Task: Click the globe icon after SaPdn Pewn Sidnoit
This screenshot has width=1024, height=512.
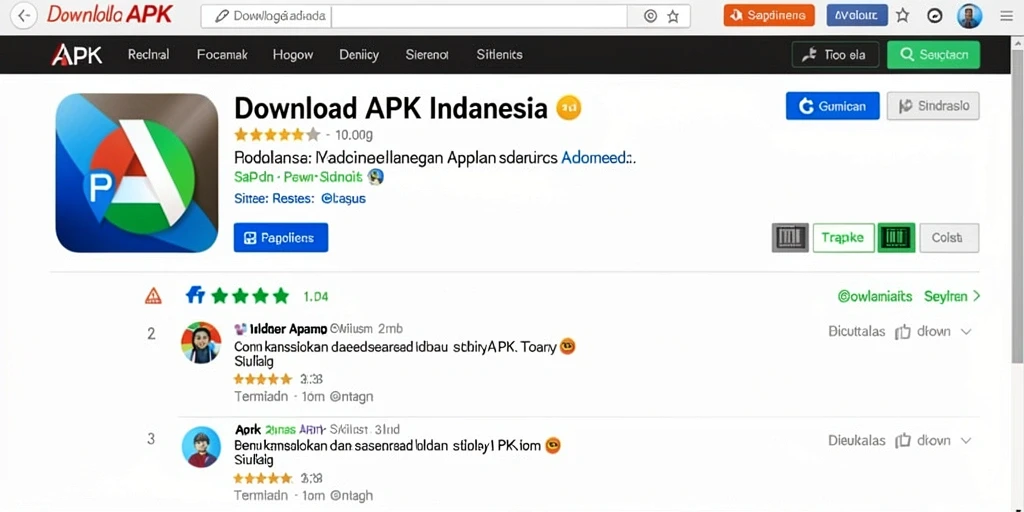Action: [376, 176]
